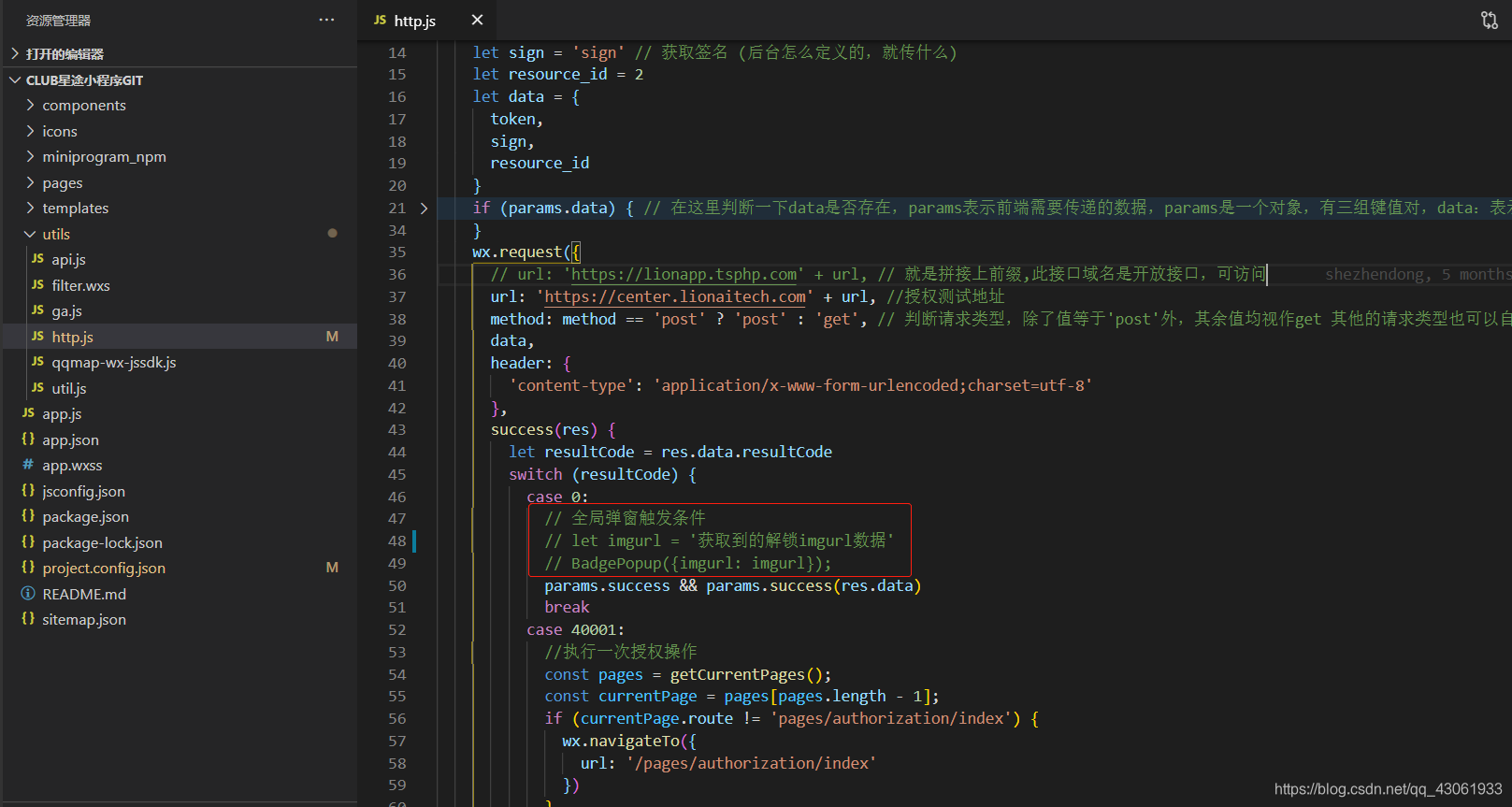This screenshot has width=1512, height=807.
Task: Click the M badge on project.config.json
Action: pos(332,567)
